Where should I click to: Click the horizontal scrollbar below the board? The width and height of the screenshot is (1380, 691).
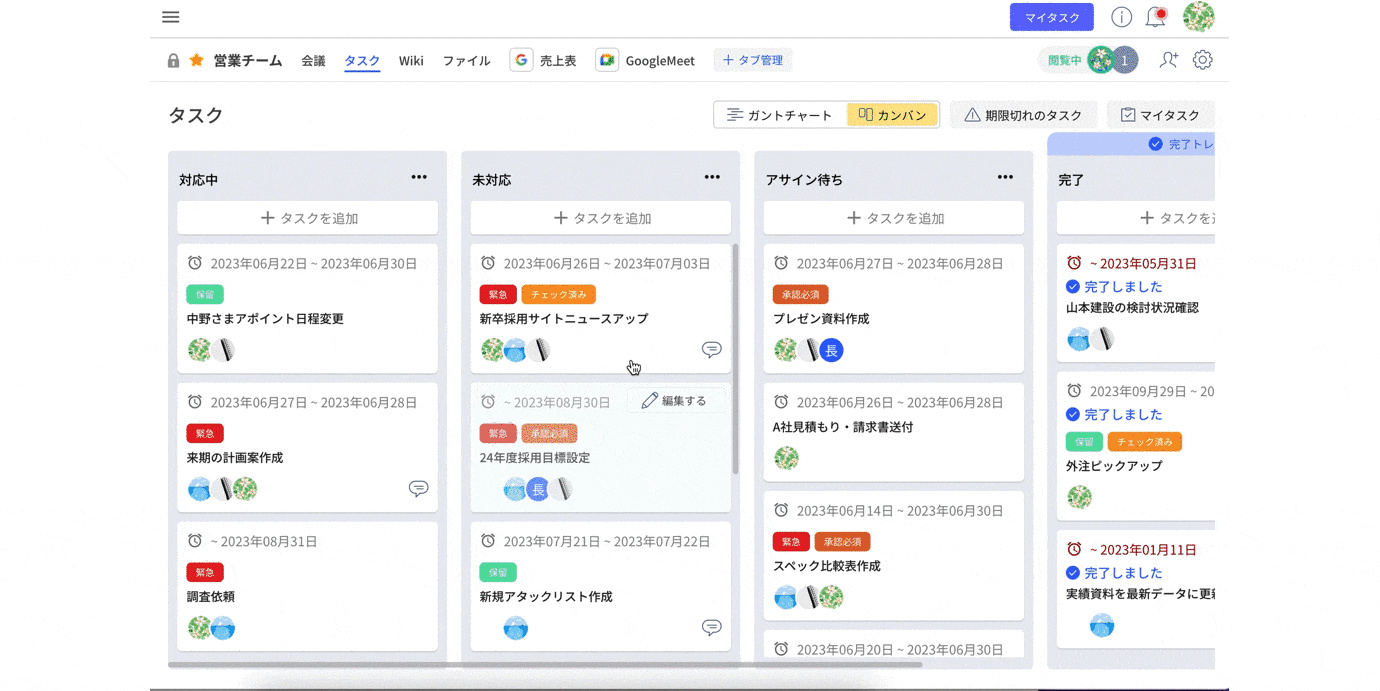point(545,664)
